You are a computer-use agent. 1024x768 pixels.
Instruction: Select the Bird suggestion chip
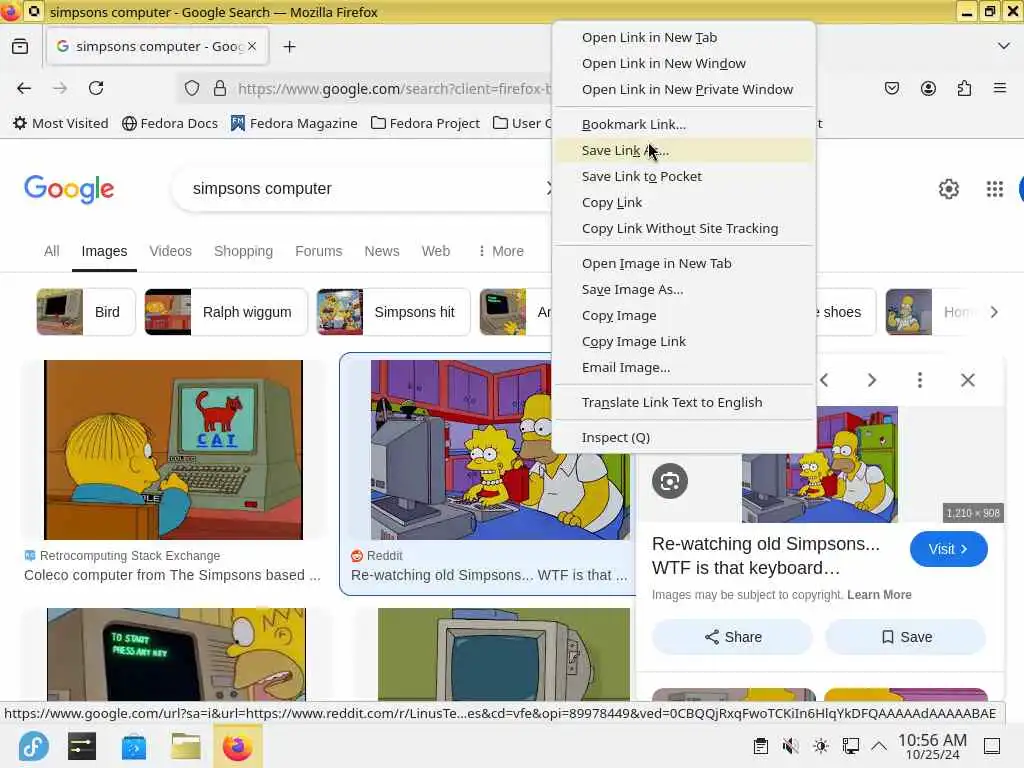pyautogui.click(x=86, y=312)
